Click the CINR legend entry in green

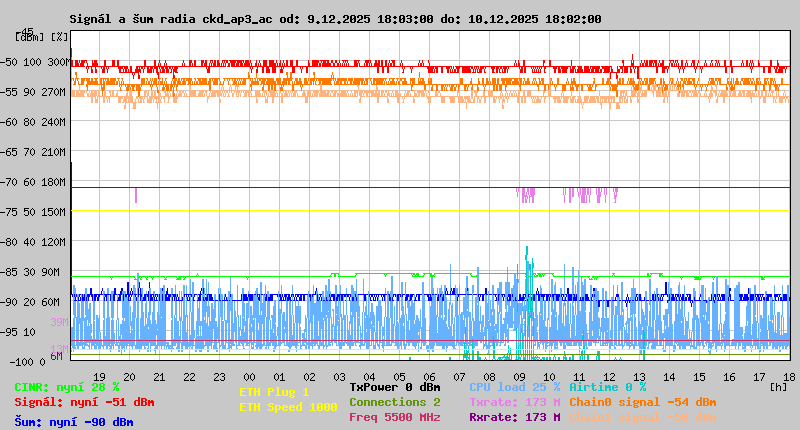66,387
